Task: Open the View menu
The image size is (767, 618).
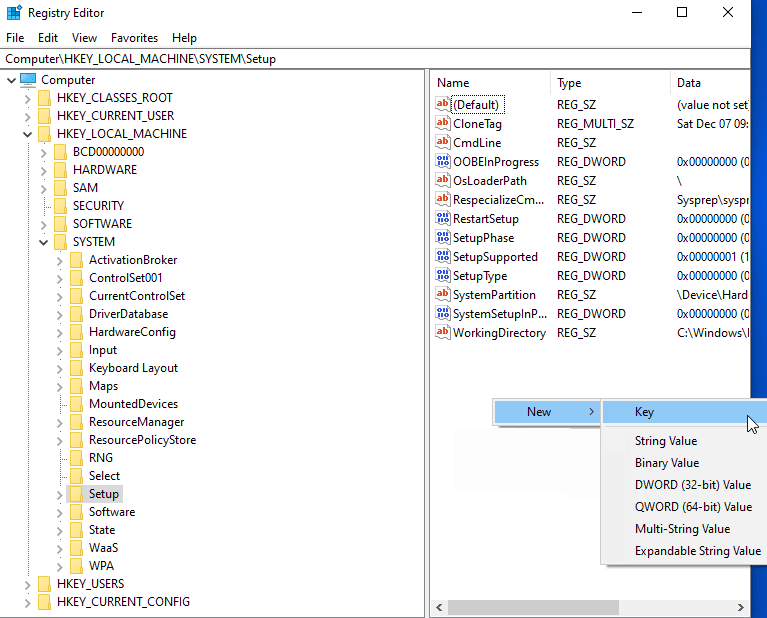Action: click(x=84, y=38)
